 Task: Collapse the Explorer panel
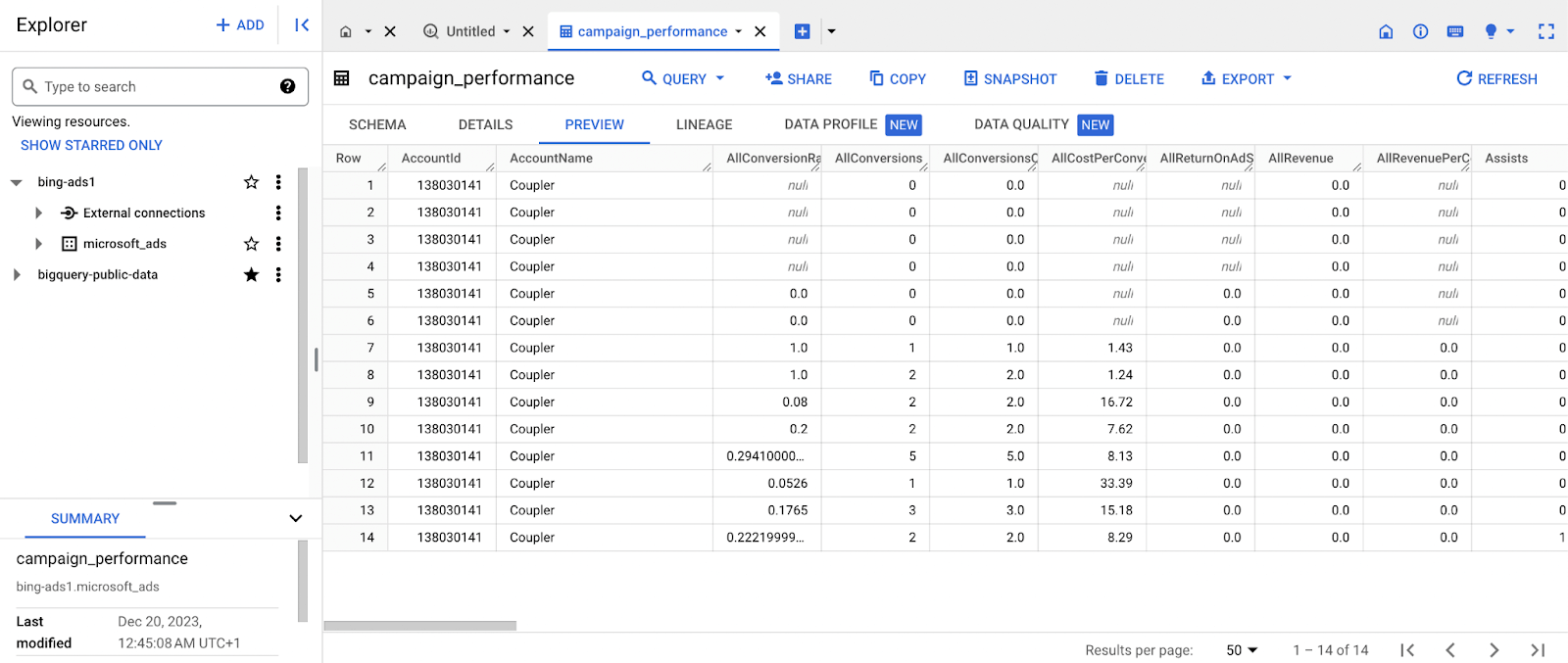pyautogui.click(x=302, y=25)
